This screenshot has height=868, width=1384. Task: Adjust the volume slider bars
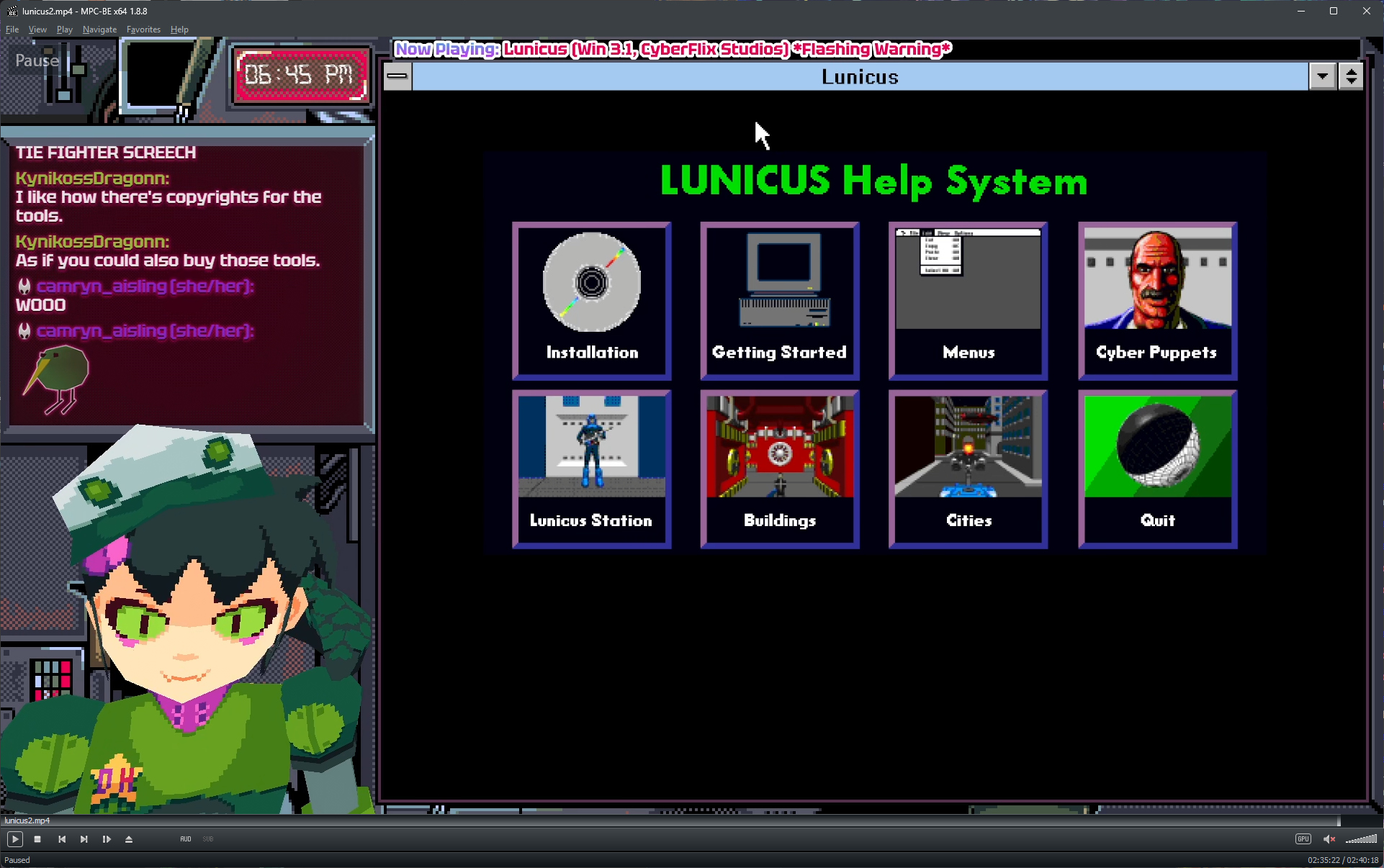(x=1362, y=839)
